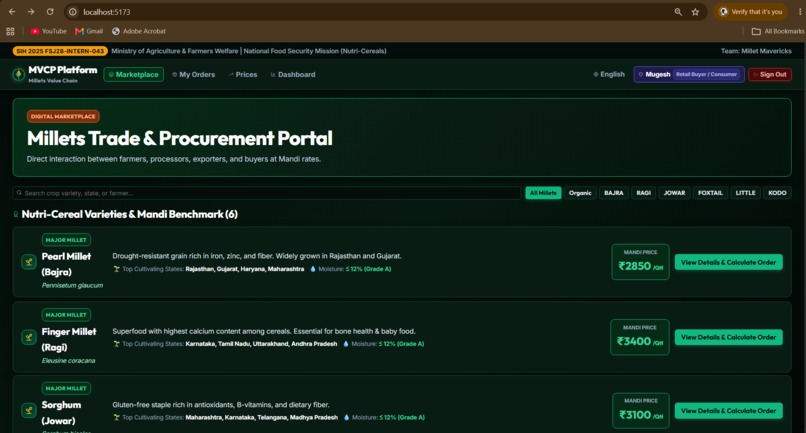Go forward in browser history
This screenshot has width=806, height=433.
tap(31, 11)
